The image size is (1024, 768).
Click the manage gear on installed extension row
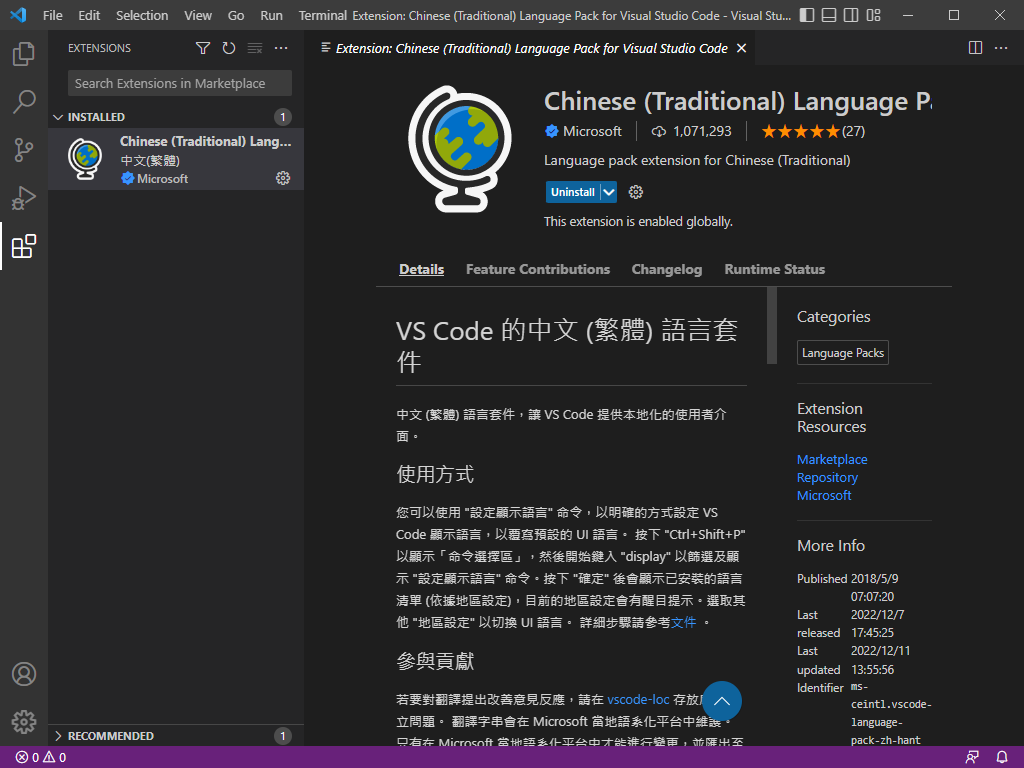283,178
